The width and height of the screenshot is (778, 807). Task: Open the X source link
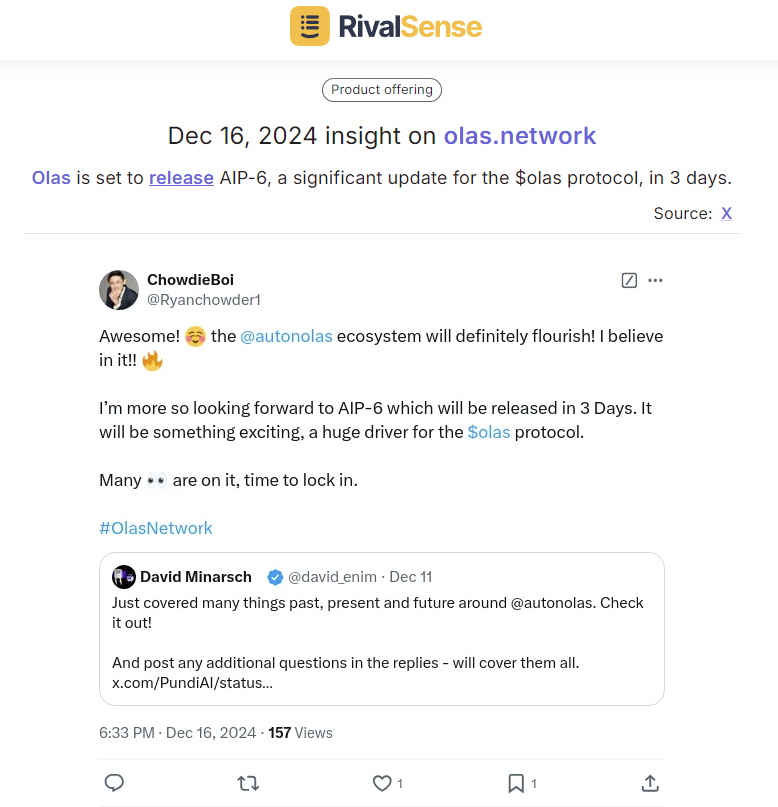pos(727,213)
